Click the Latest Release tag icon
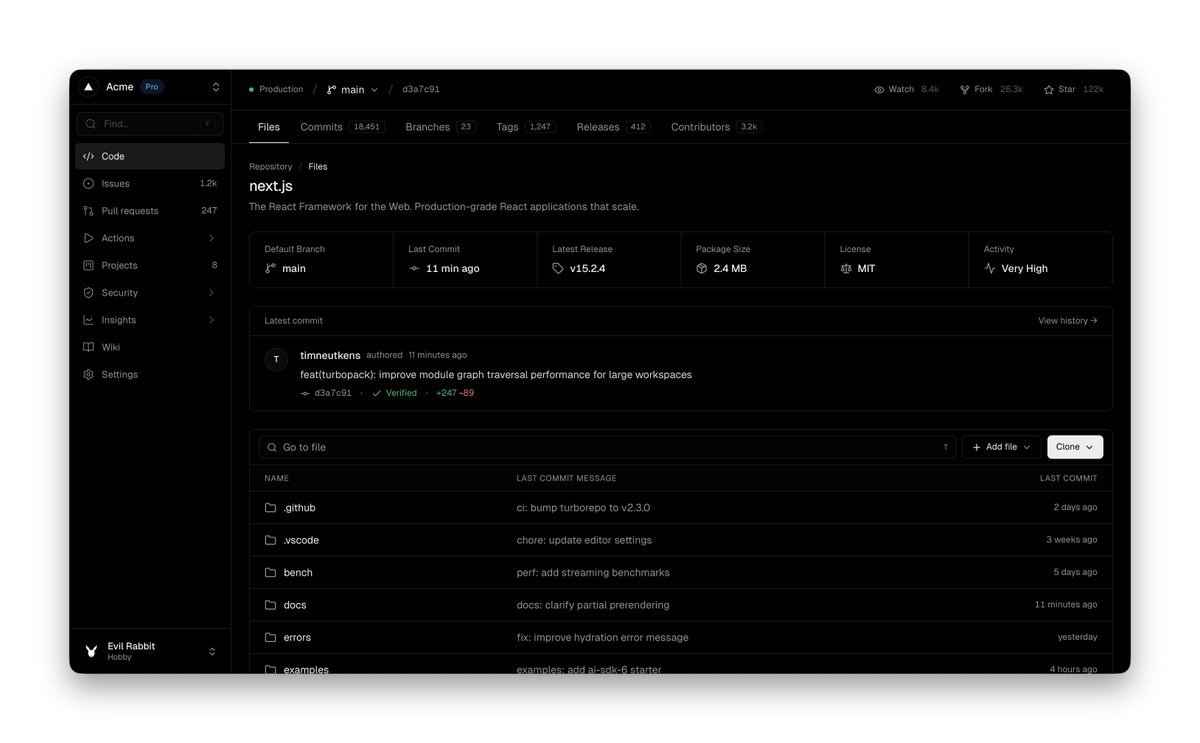This screenshot has width=1200, height=743. (x=558, y=268)
